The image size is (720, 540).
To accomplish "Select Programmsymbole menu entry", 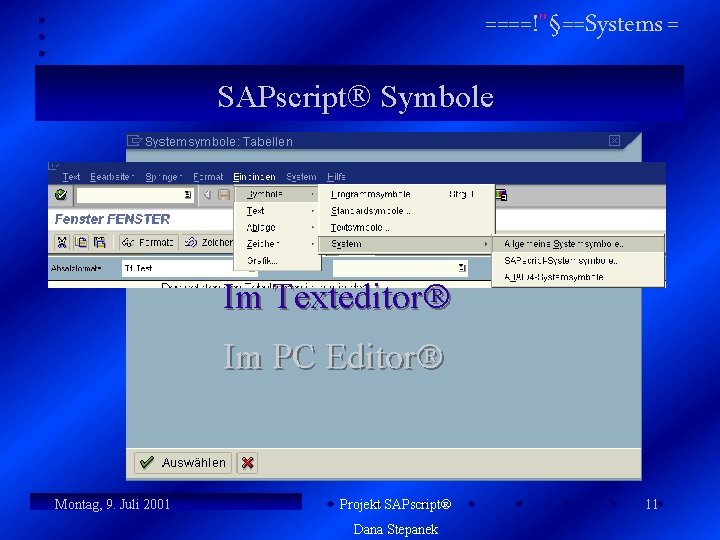I will point(406,194).
